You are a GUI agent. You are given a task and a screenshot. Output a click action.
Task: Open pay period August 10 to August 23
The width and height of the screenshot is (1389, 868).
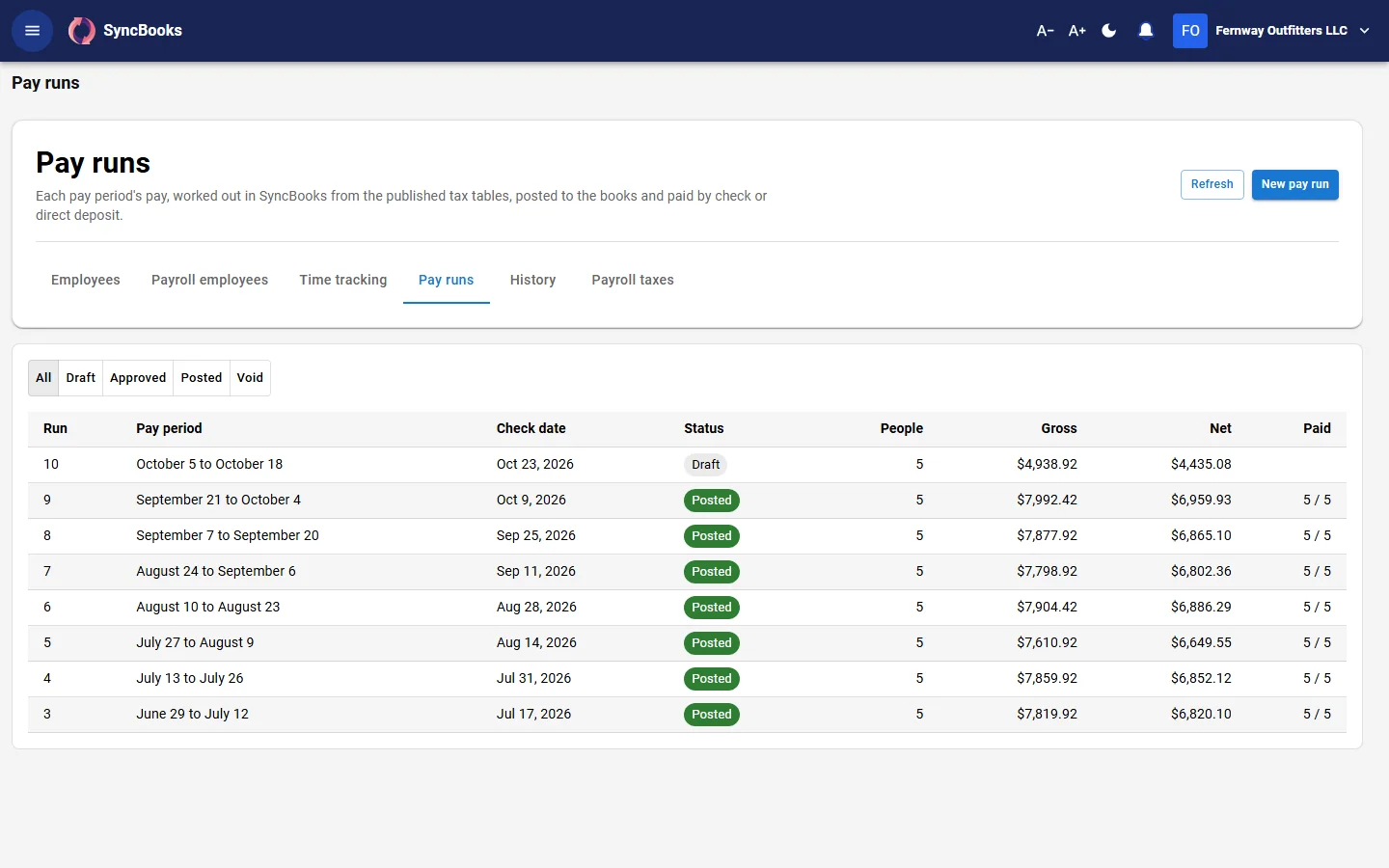(208, 607)
